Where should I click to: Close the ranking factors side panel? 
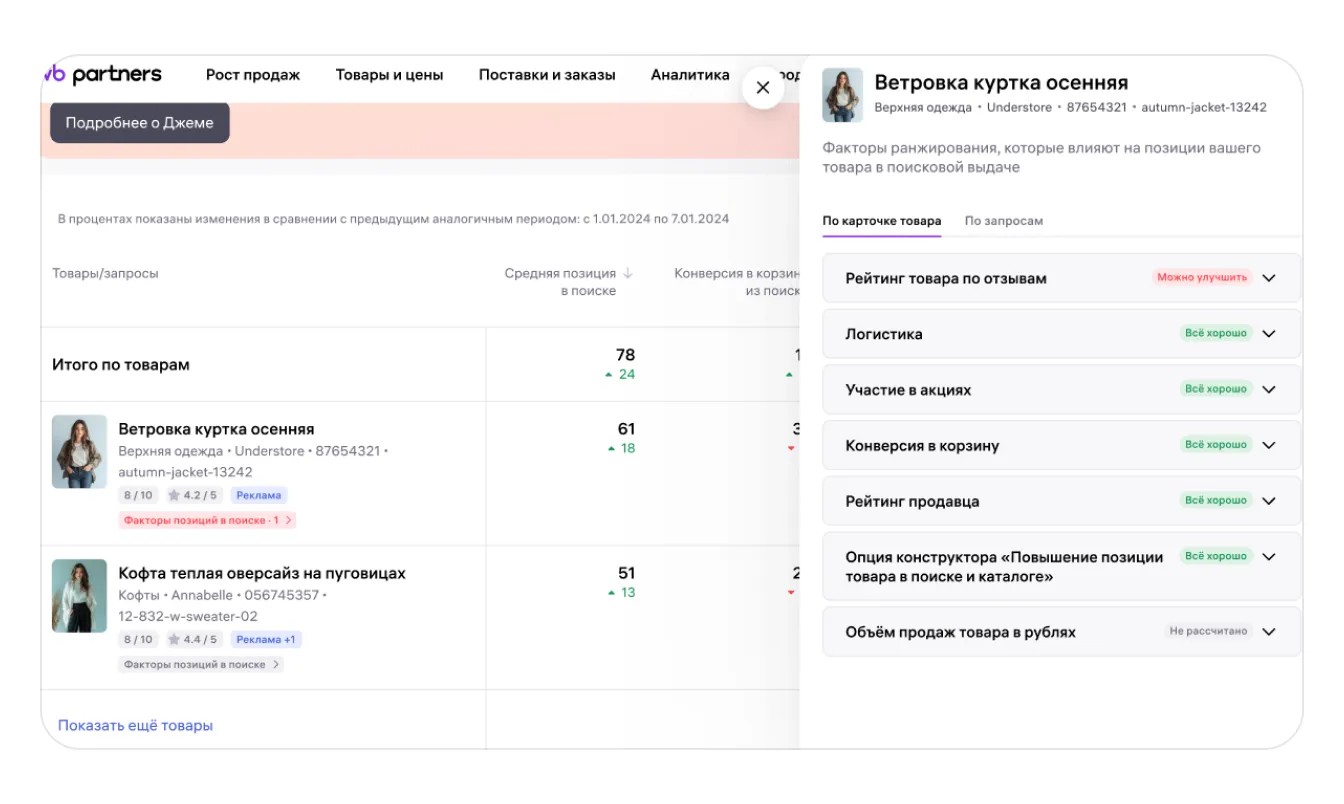(763, 88)
